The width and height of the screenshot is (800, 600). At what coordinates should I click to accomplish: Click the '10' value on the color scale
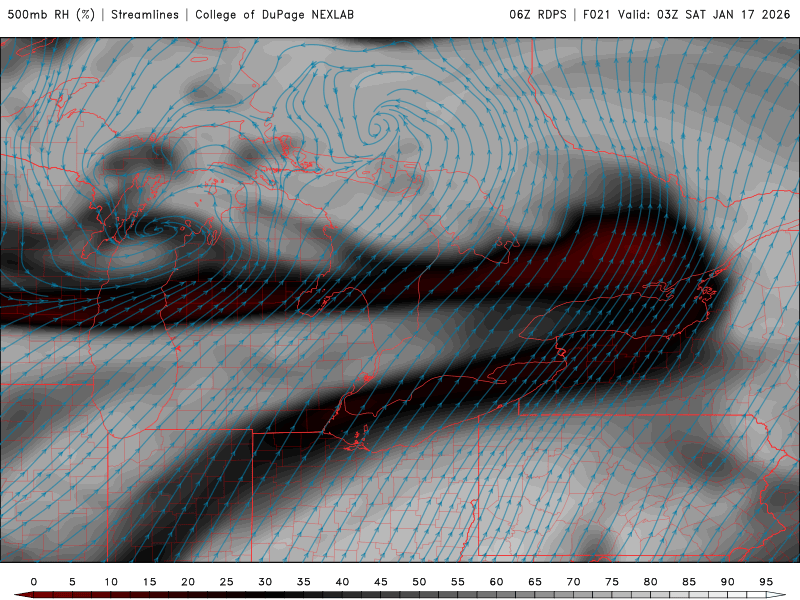[111, 582]
